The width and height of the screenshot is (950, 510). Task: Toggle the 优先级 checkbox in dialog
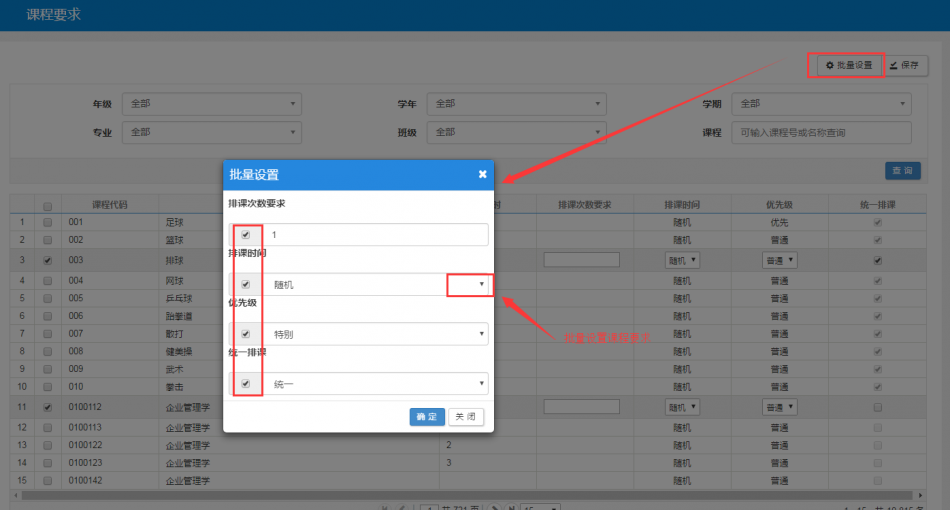[x=246, y=334]
